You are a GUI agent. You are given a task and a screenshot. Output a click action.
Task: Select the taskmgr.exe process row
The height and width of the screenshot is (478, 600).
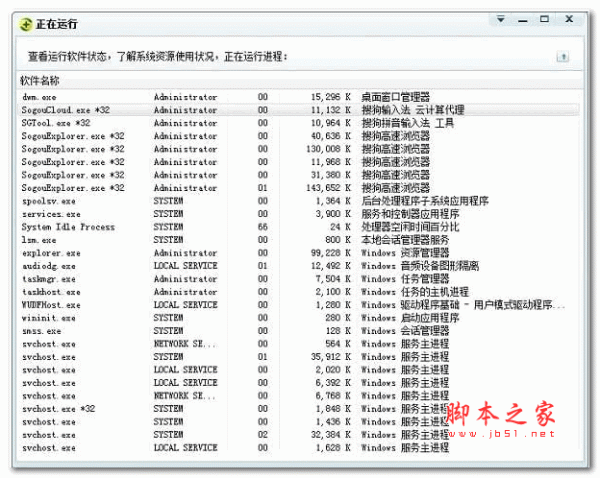[299, 279]
